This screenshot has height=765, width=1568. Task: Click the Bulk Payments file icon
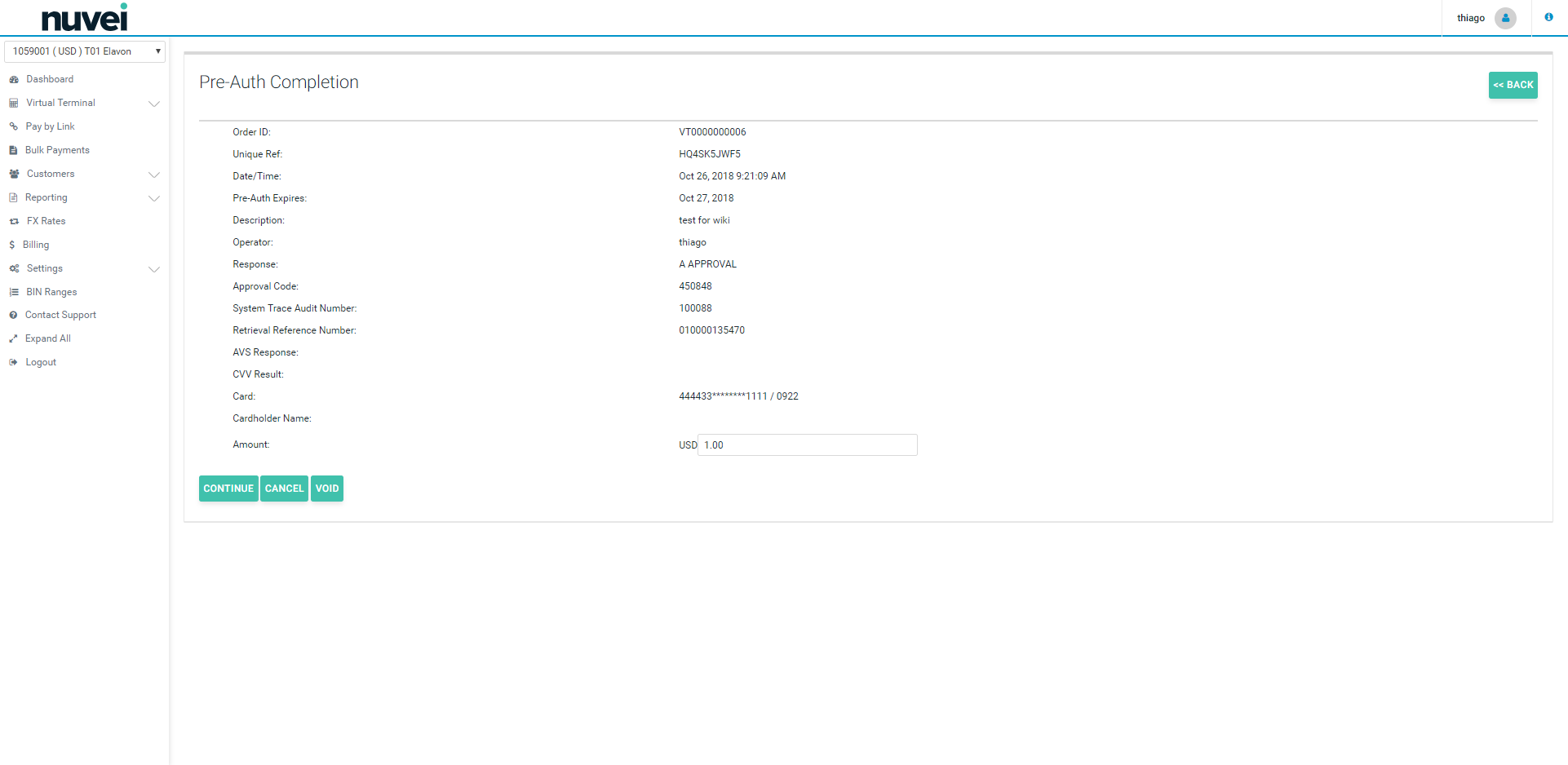tap(14, 151)
